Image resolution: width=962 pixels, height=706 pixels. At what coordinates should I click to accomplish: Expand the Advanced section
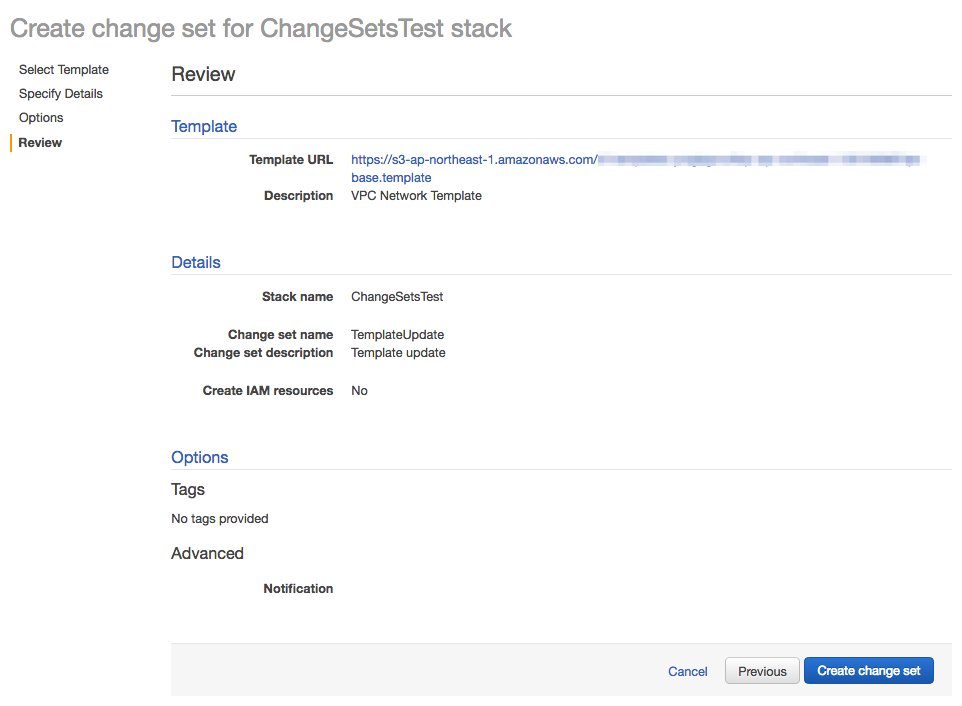pyautogui.click(x=207, y=553)
